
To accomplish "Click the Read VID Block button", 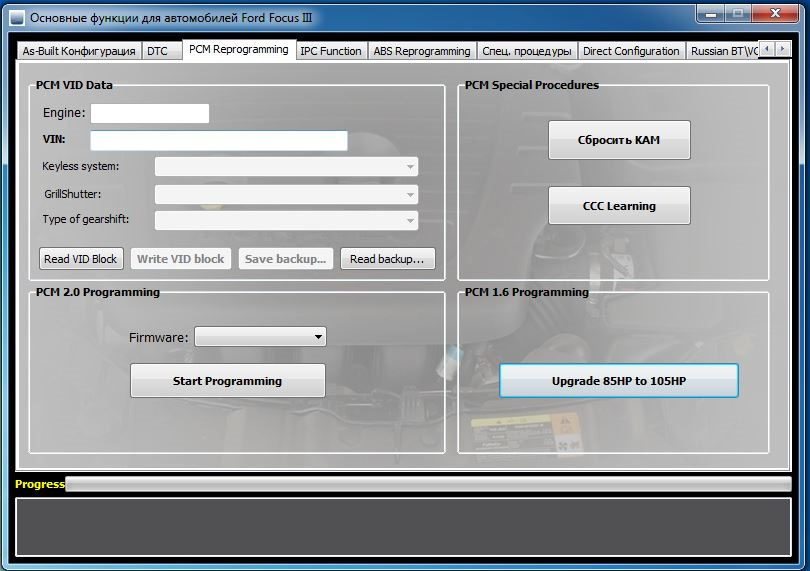I will pos(81,259).
